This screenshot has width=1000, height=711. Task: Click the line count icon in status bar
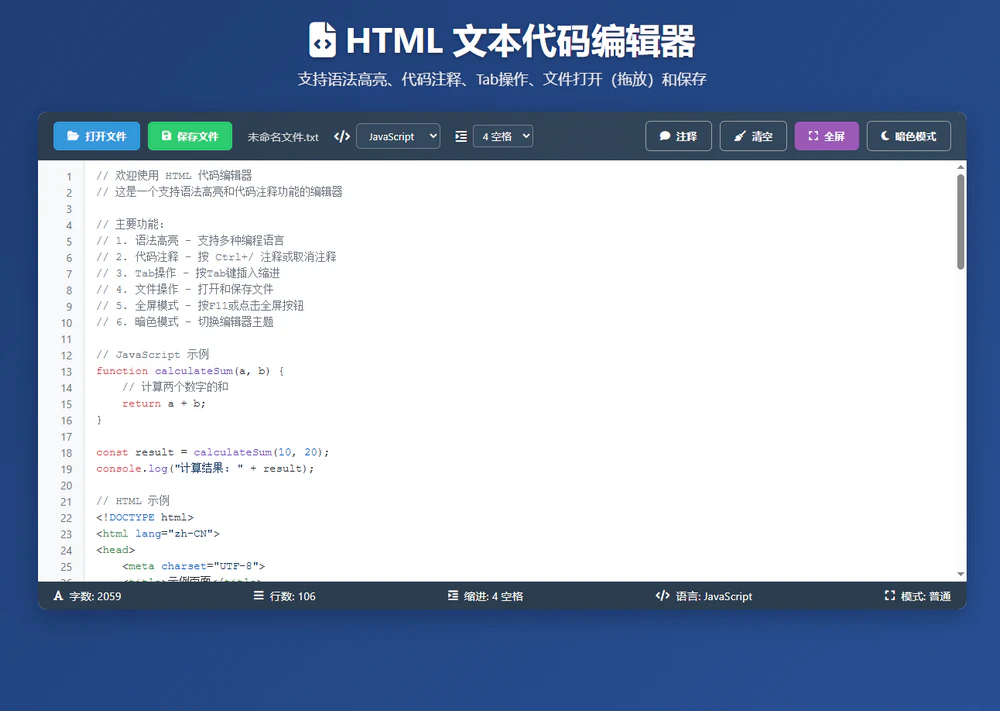[x=259, y=596]
